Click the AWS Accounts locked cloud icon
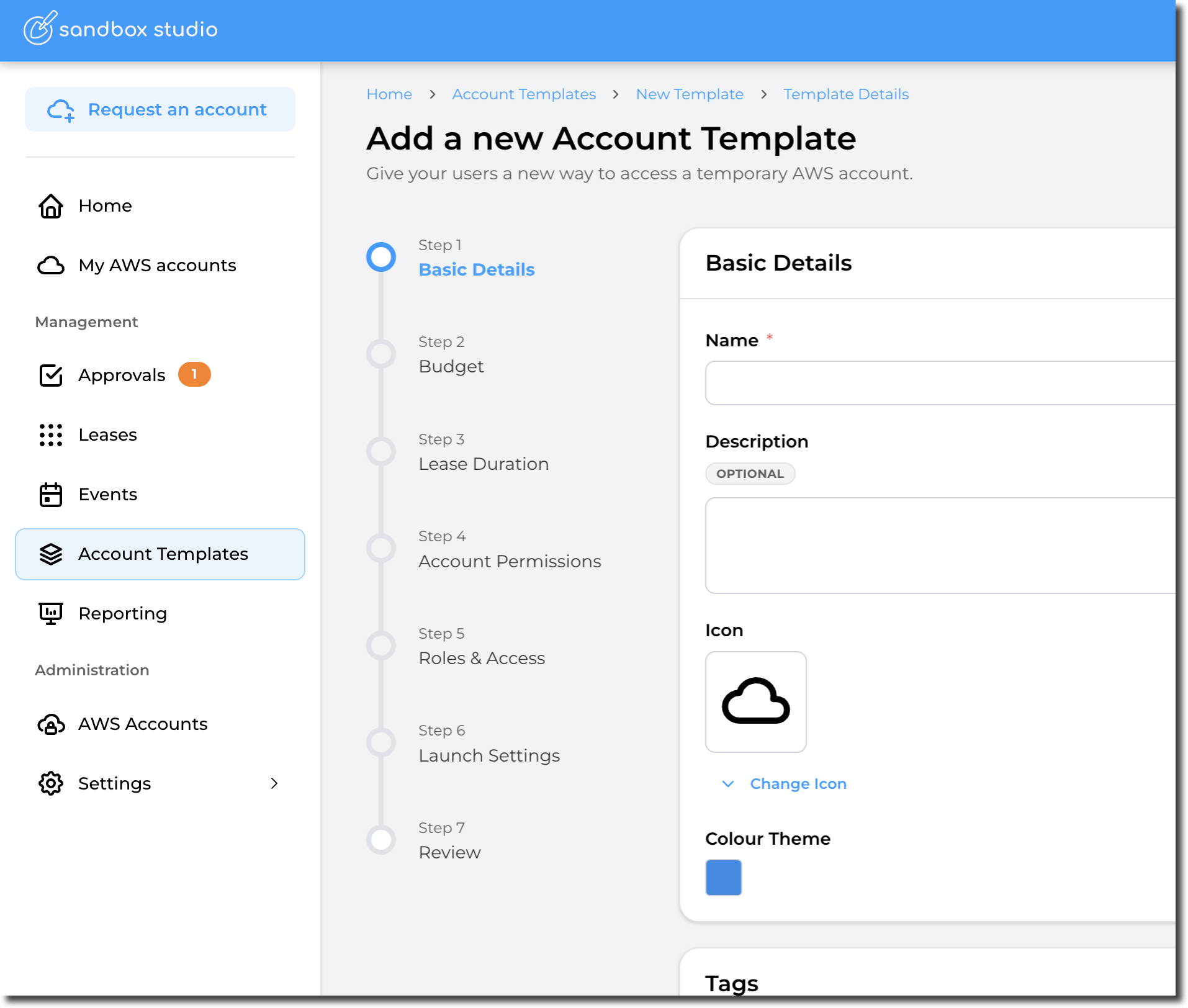 51,724
